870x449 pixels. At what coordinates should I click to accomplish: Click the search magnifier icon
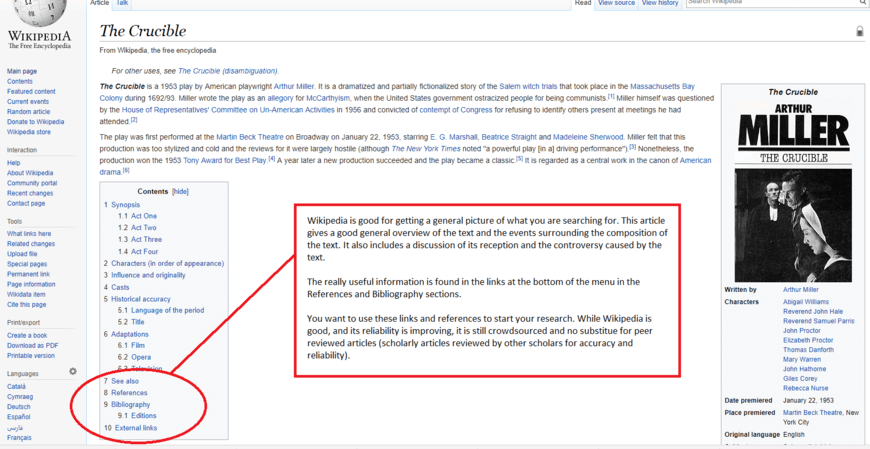(862, 2)
